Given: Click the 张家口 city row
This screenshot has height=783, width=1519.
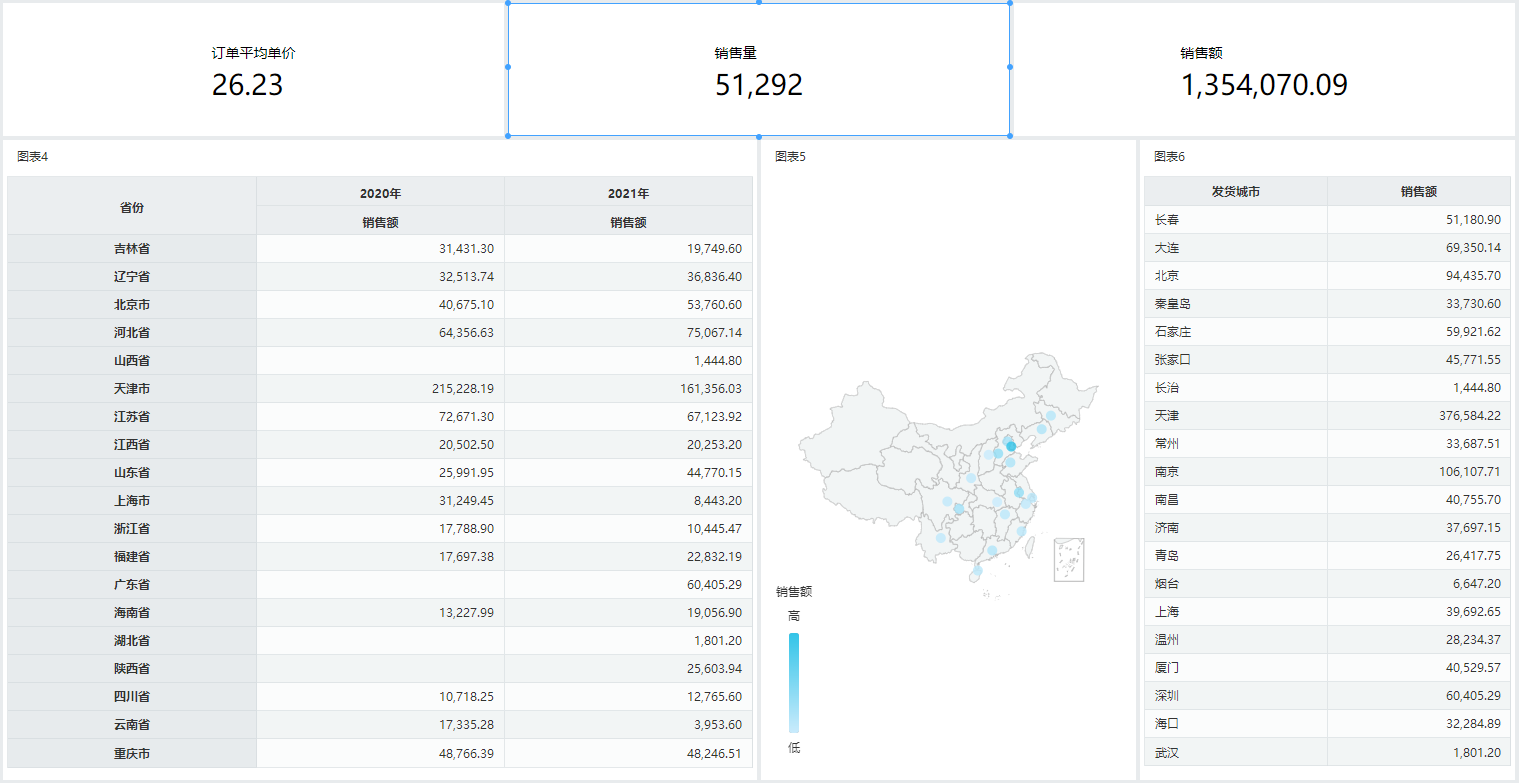Looking at the screenshot, I should click(1327, 360).
